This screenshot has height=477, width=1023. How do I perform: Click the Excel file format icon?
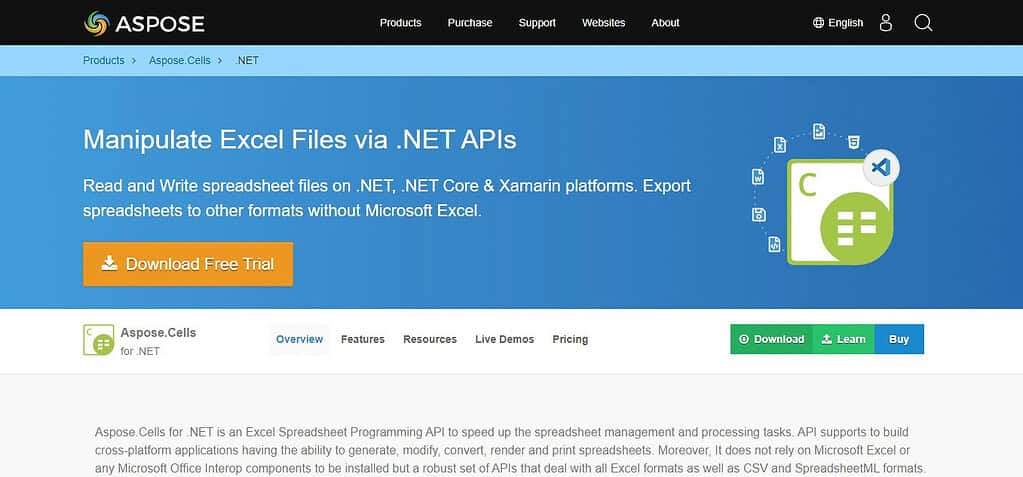point(780,145)
